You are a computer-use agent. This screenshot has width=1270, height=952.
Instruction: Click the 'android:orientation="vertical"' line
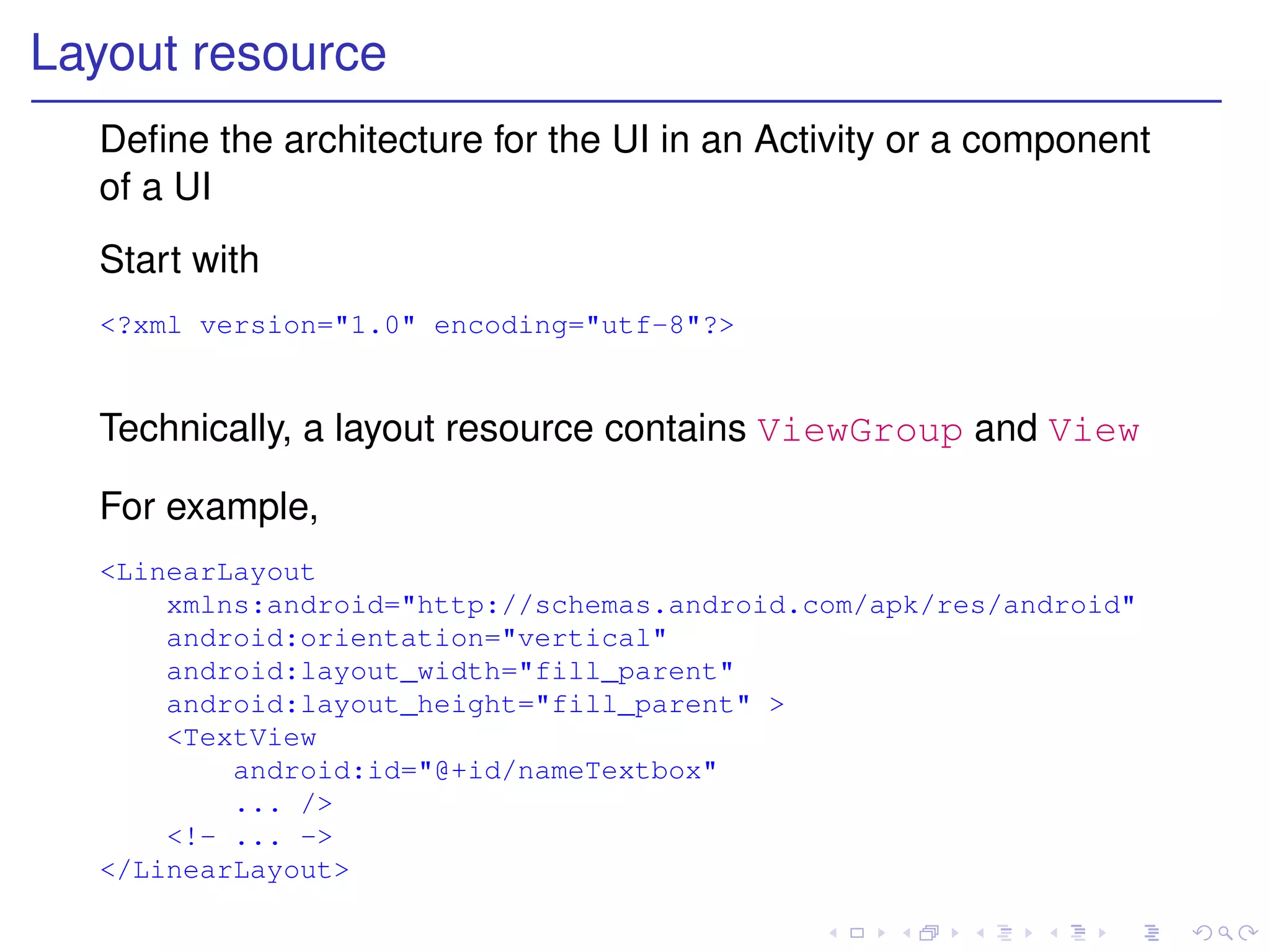tap(417, 638)
